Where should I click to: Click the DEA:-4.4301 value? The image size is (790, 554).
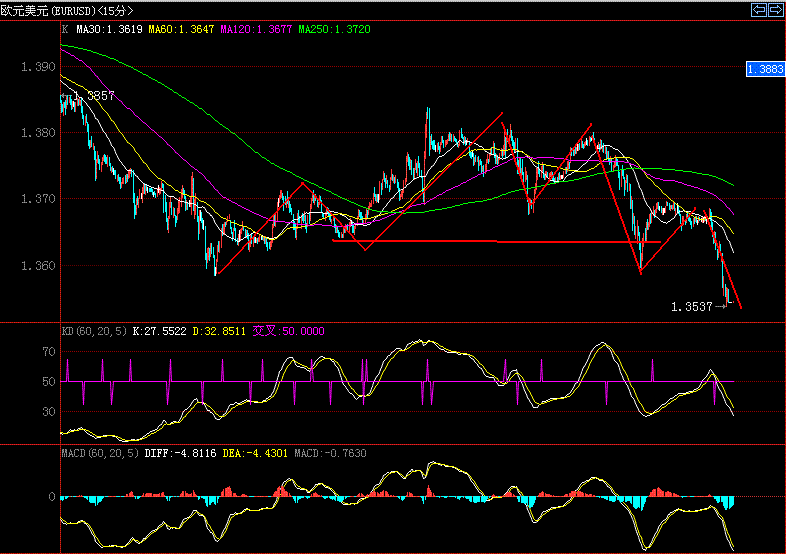point(255,453)
